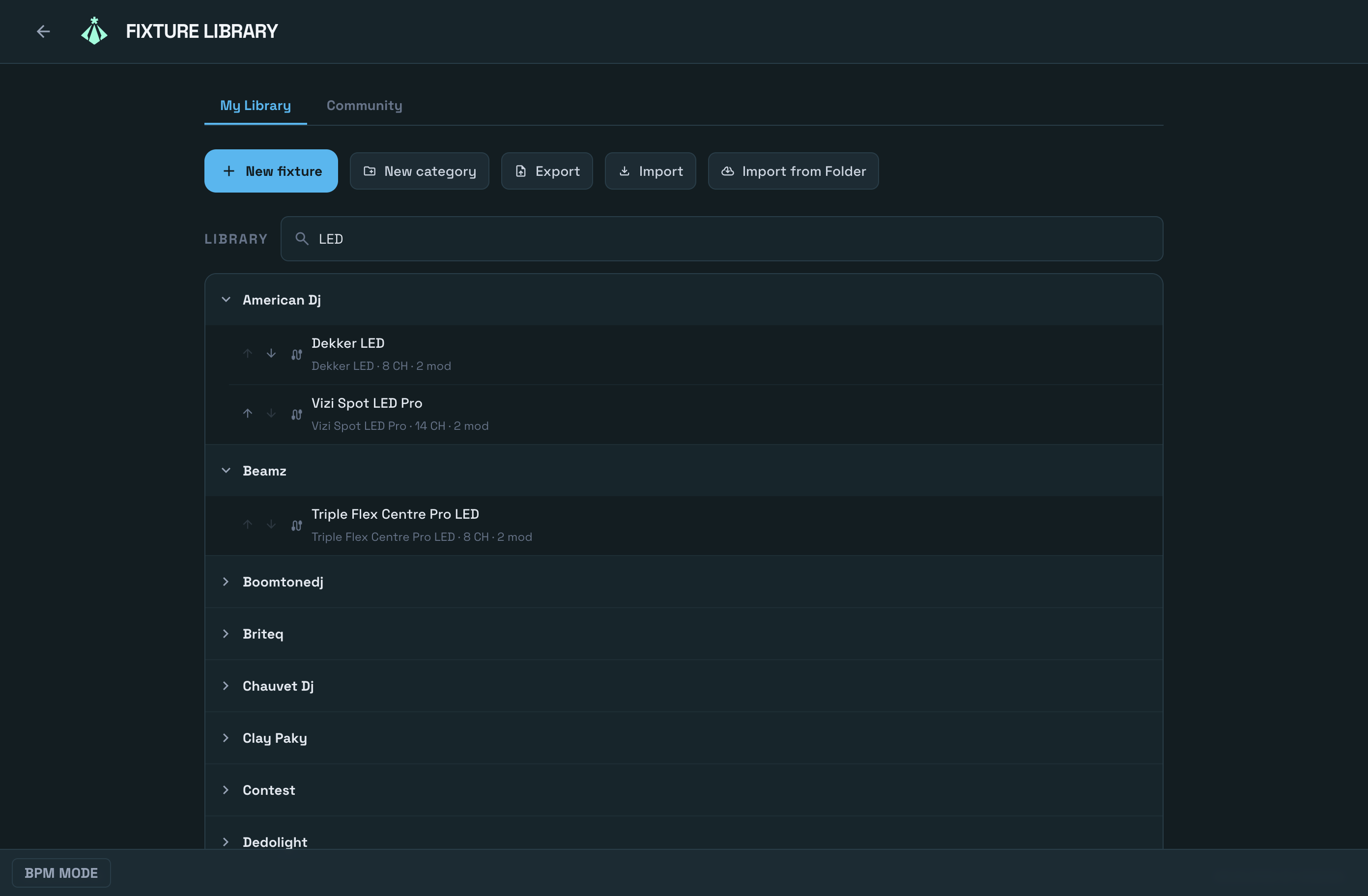This screenshot has height=896, width=1368.
Task: Click the search magnifier icon
Action: (302, 239)
